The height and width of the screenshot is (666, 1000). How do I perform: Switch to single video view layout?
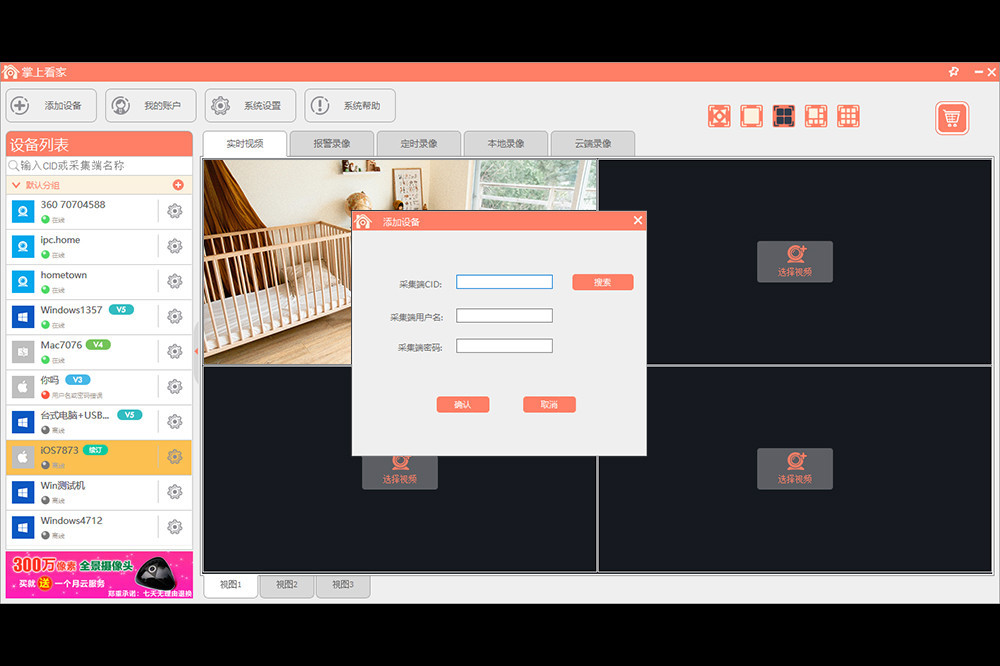point(751,116)
